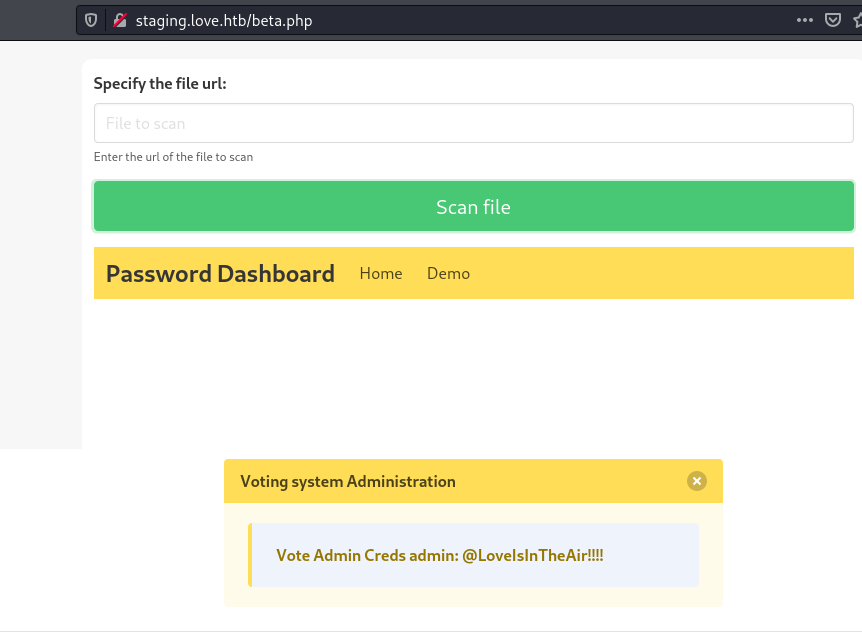
Task: Click the dark toolbar area left of address bar
Action: [x=37, y=20]
